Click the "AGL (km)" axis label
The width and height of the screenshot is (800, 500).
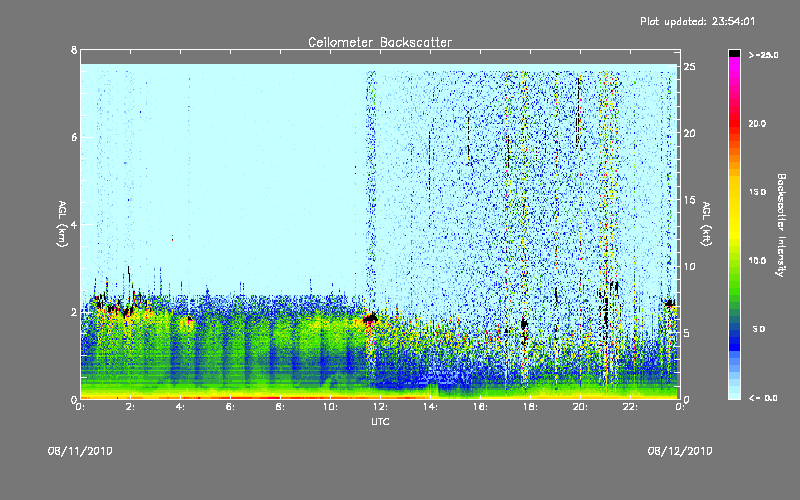[62, 224]
